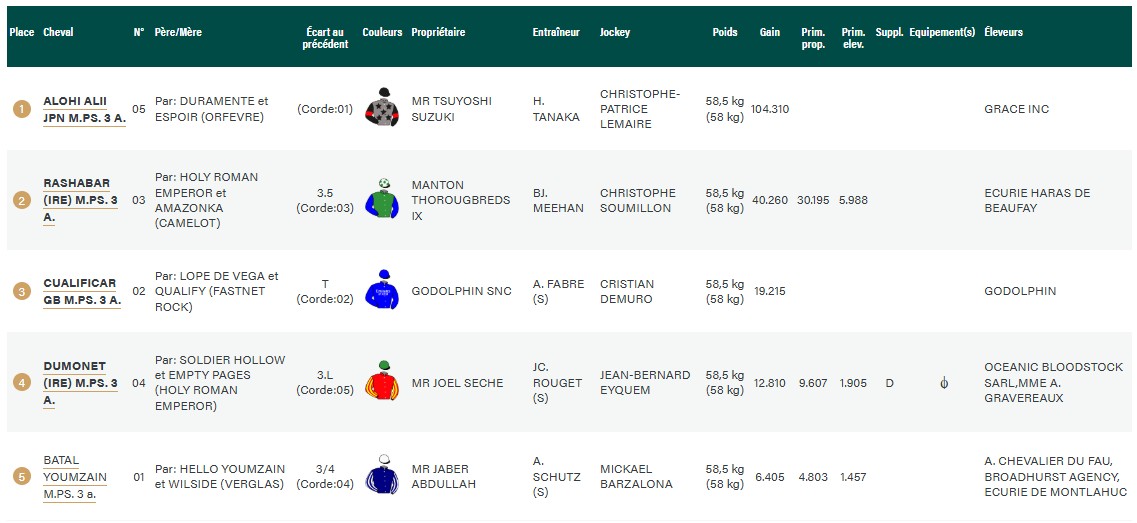
Task: Open the DUMONET (IRE) horse link
Action: coord(80,383)
